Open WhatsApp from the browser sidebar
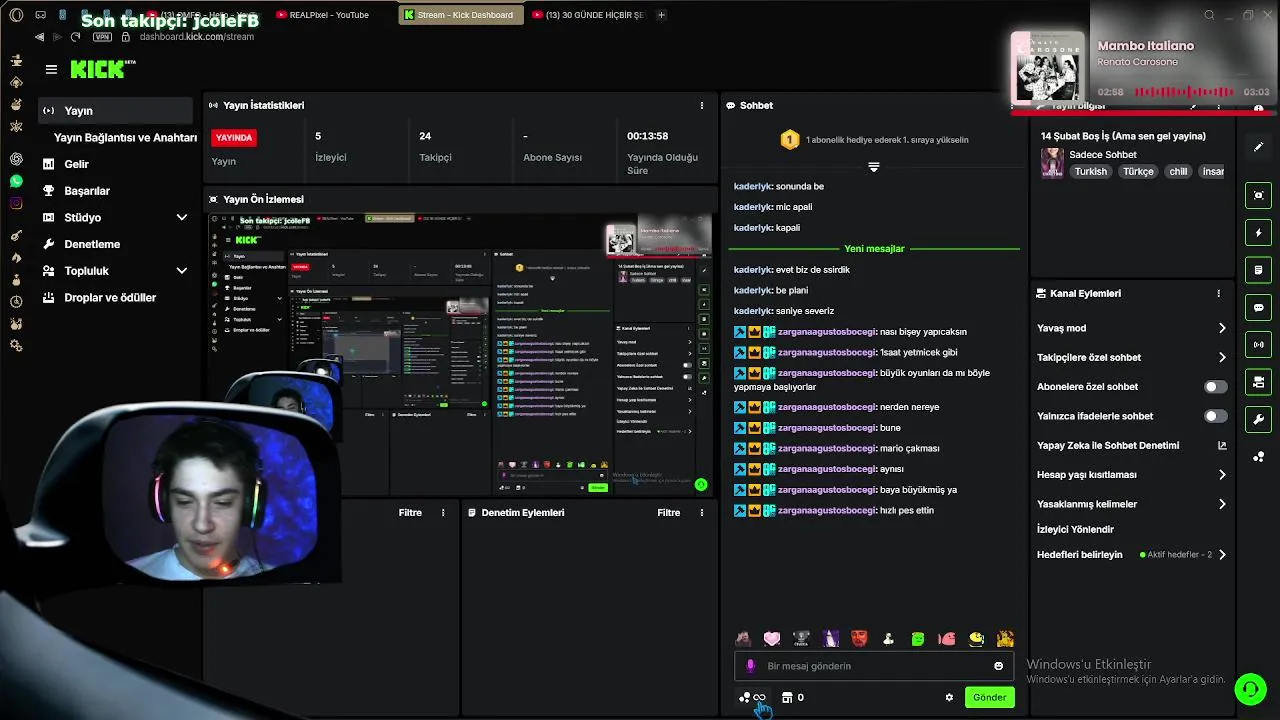The width and height of the screenshot is (1280, 720). coord(16,181)
